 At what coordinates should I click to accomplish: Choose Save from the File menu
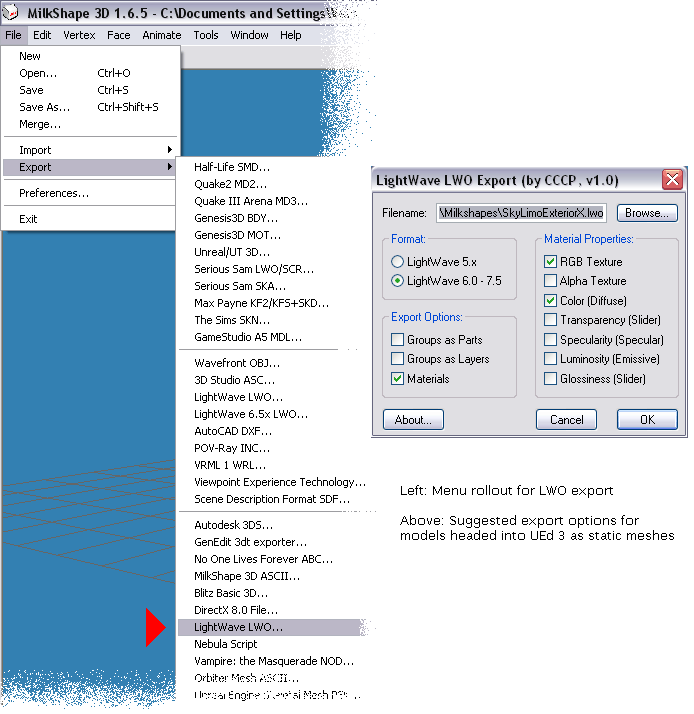tap(89, 90)
